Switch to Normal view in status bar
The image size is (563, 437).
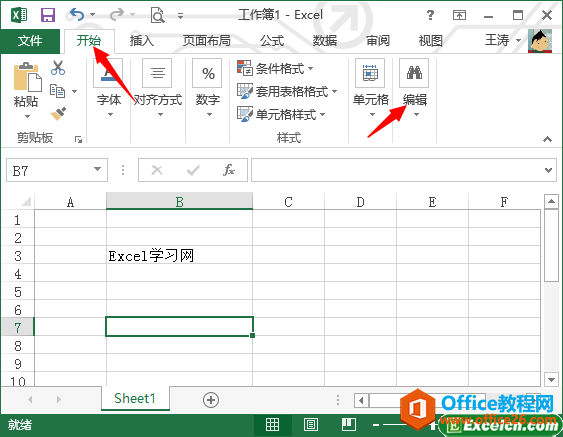click(272, 425)
